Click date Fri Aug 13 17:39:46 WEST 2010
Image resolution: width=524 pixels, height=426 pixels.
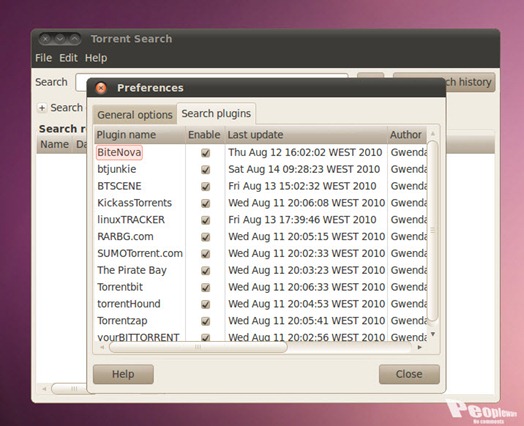click(x=302, y=220)
